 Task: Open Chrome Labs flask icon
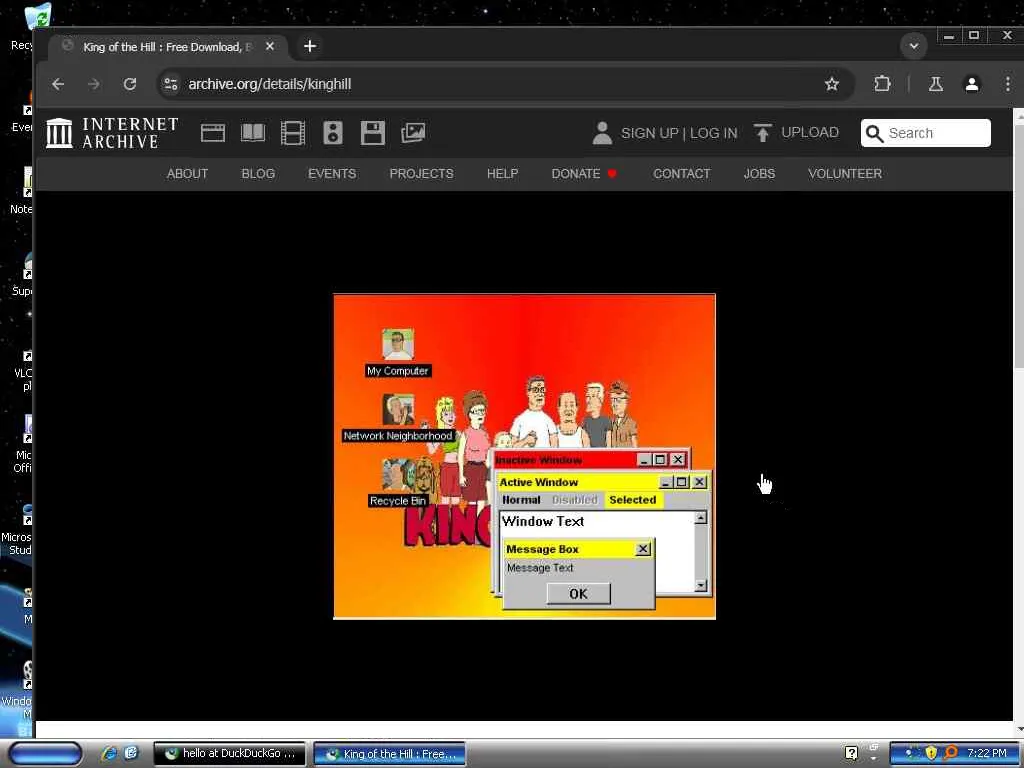coord(935,84)
